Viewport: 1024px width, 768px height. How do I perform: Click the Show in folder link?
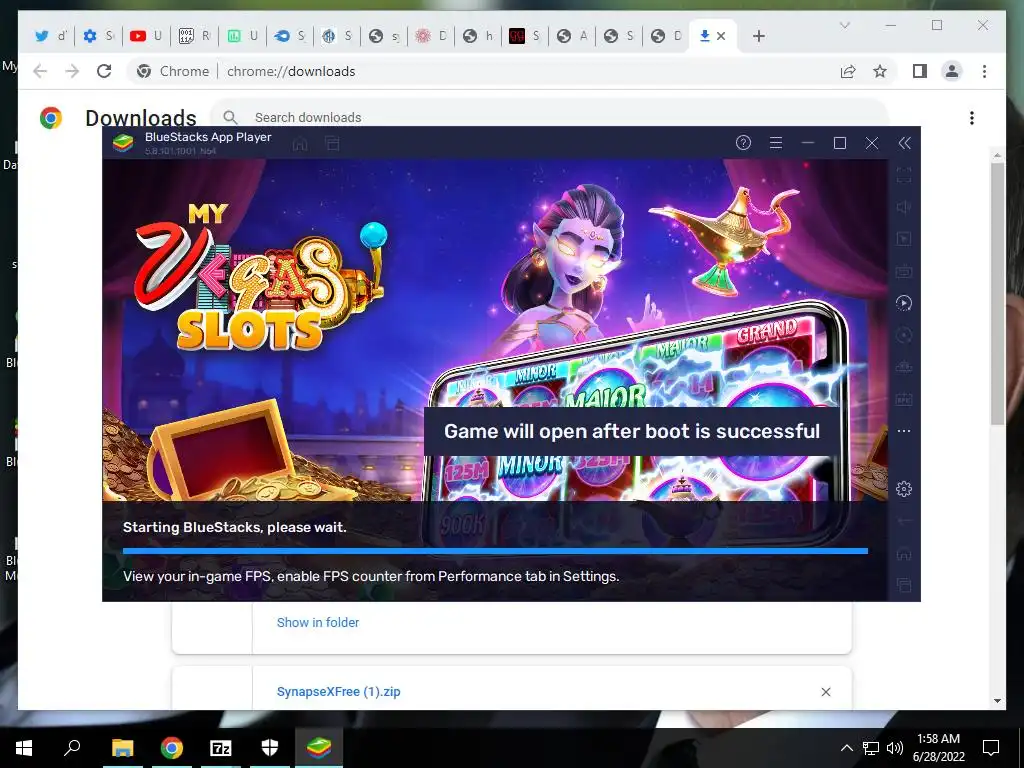[x=317, y=622]
